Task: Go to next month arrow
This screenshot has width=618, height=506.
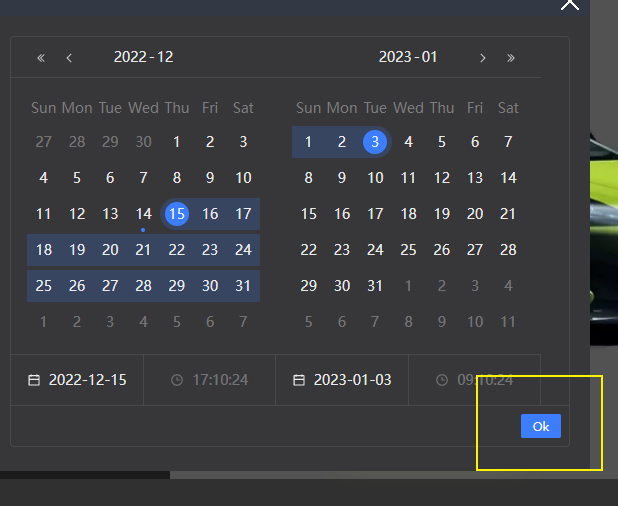Action: point(482,58)
